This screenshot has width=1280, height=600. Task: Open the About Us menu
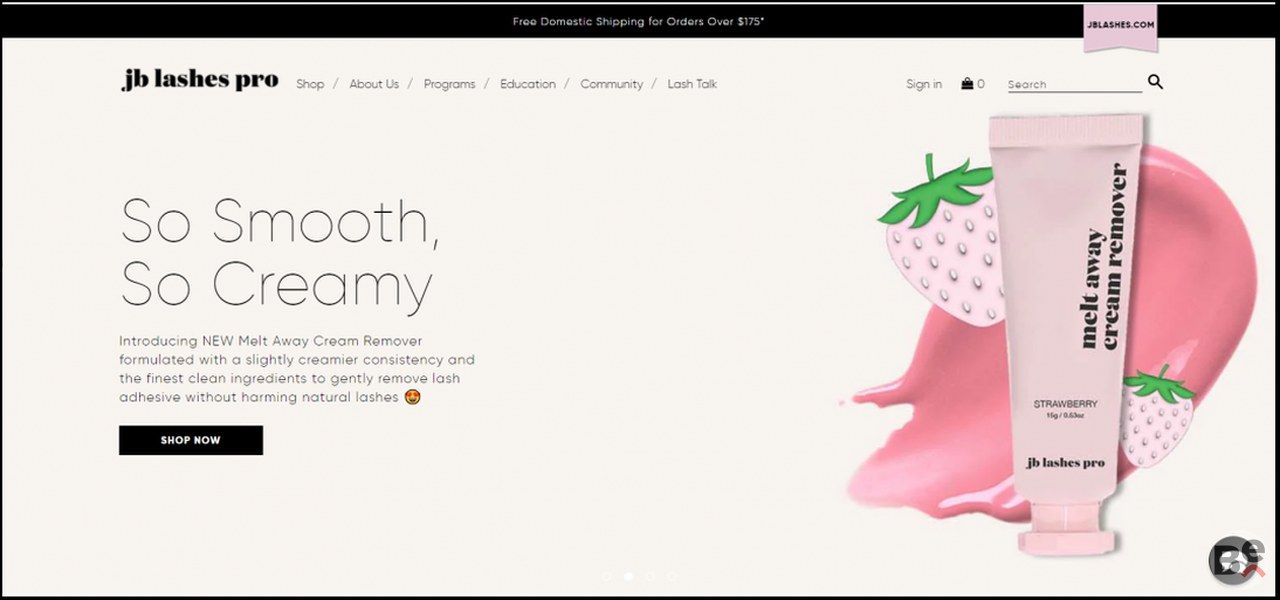(374, 84)
